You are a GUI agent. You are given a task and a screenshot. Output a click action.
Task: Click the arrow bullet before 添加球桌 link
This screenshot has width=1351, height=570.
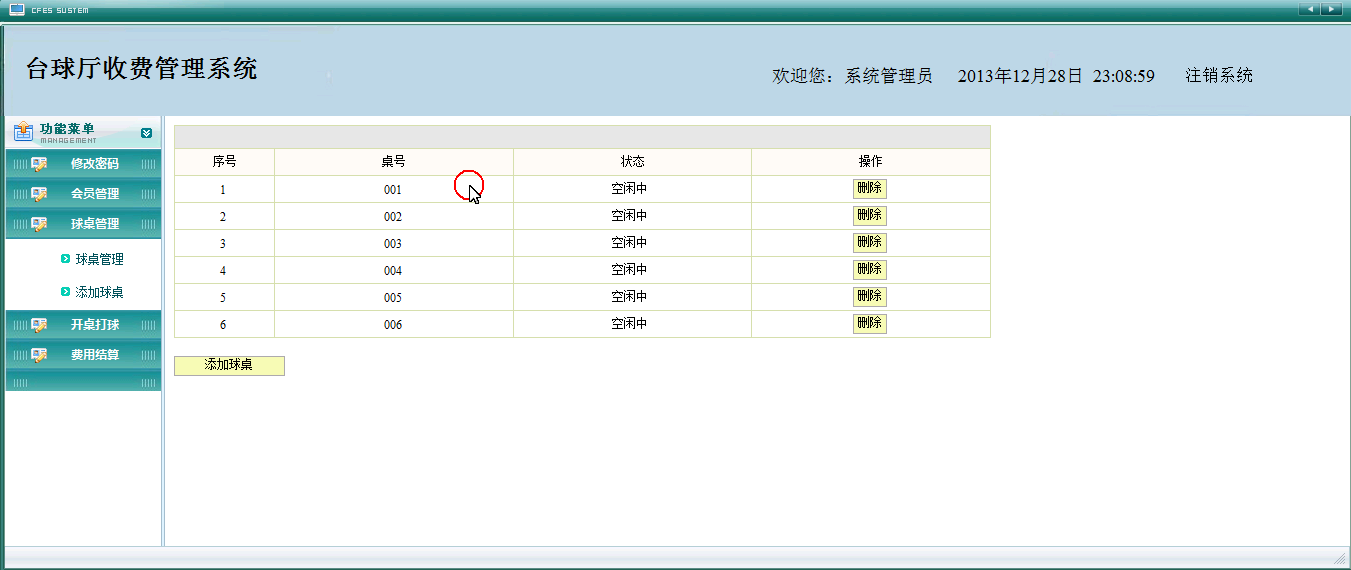pyautogui.click(x=66, y=292)
